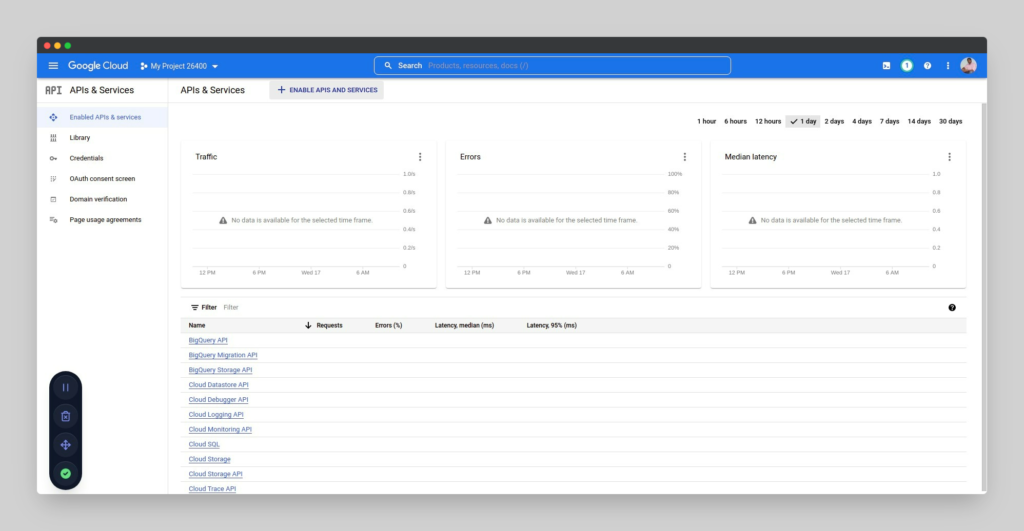Open the user account avatar
Screen dimensions: 1024x531
tap(968, 65)
